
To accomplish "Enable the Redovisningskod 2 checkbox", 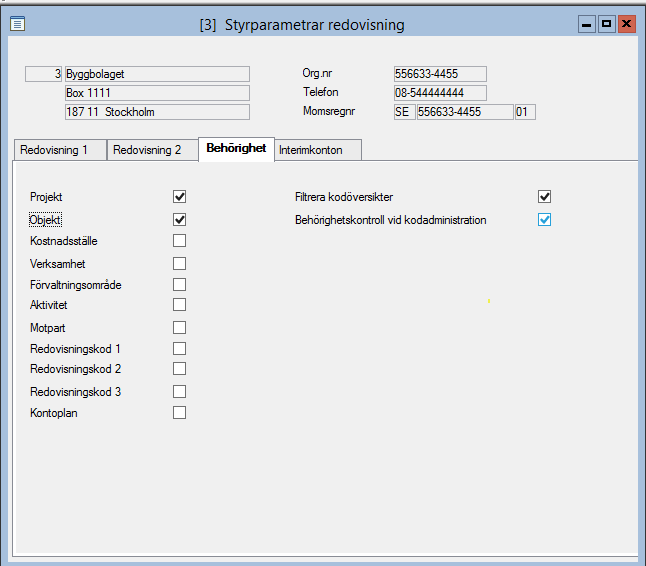I will coord(179,369).
